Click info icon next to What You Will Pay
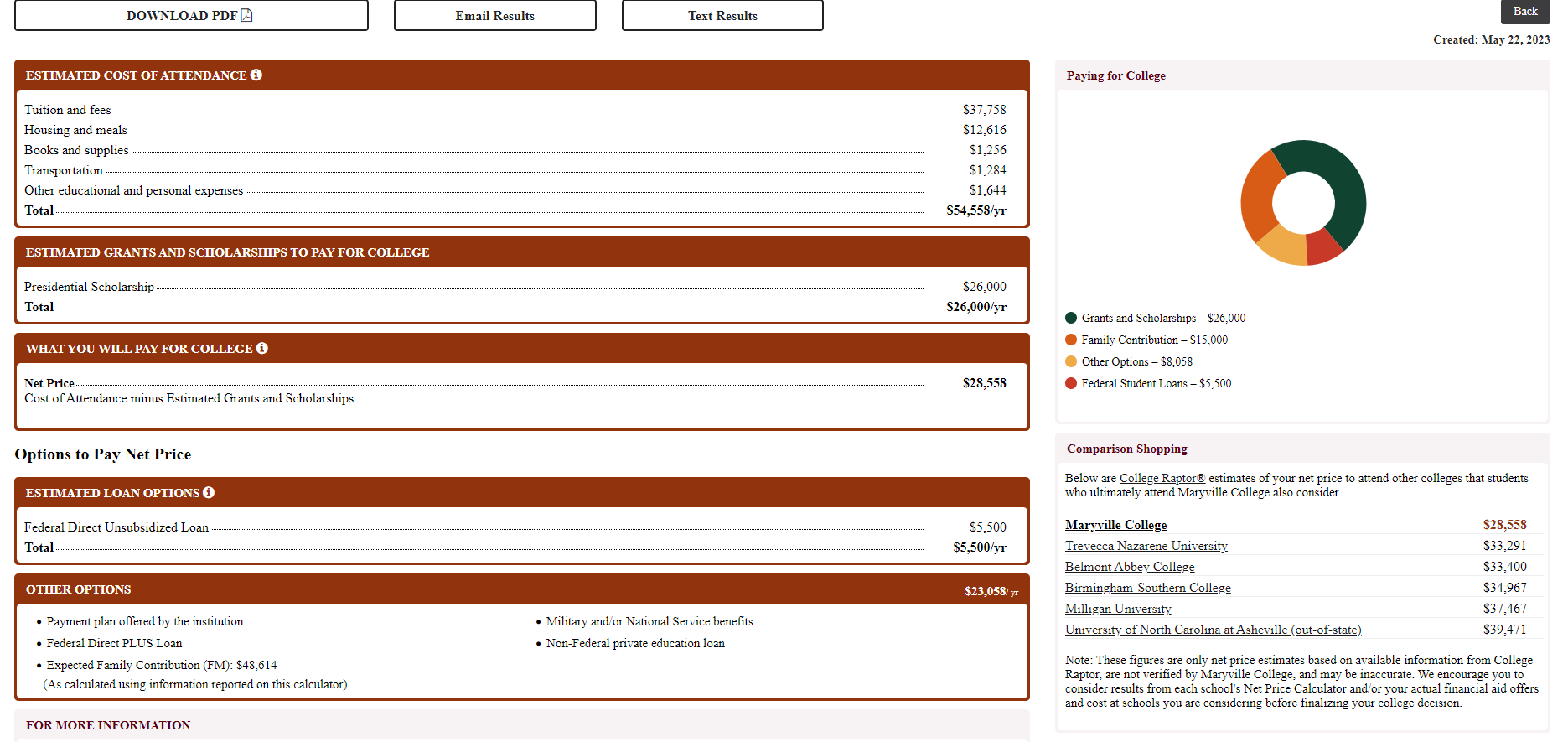1568x742 pixels. tap(262, 348)
